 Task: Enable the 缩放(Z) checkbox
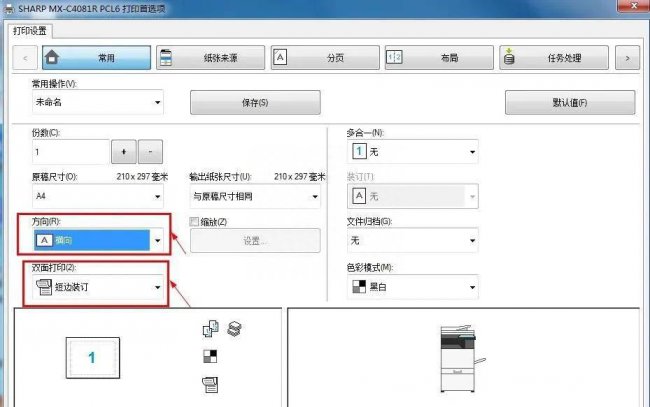(x=194, y=222)
